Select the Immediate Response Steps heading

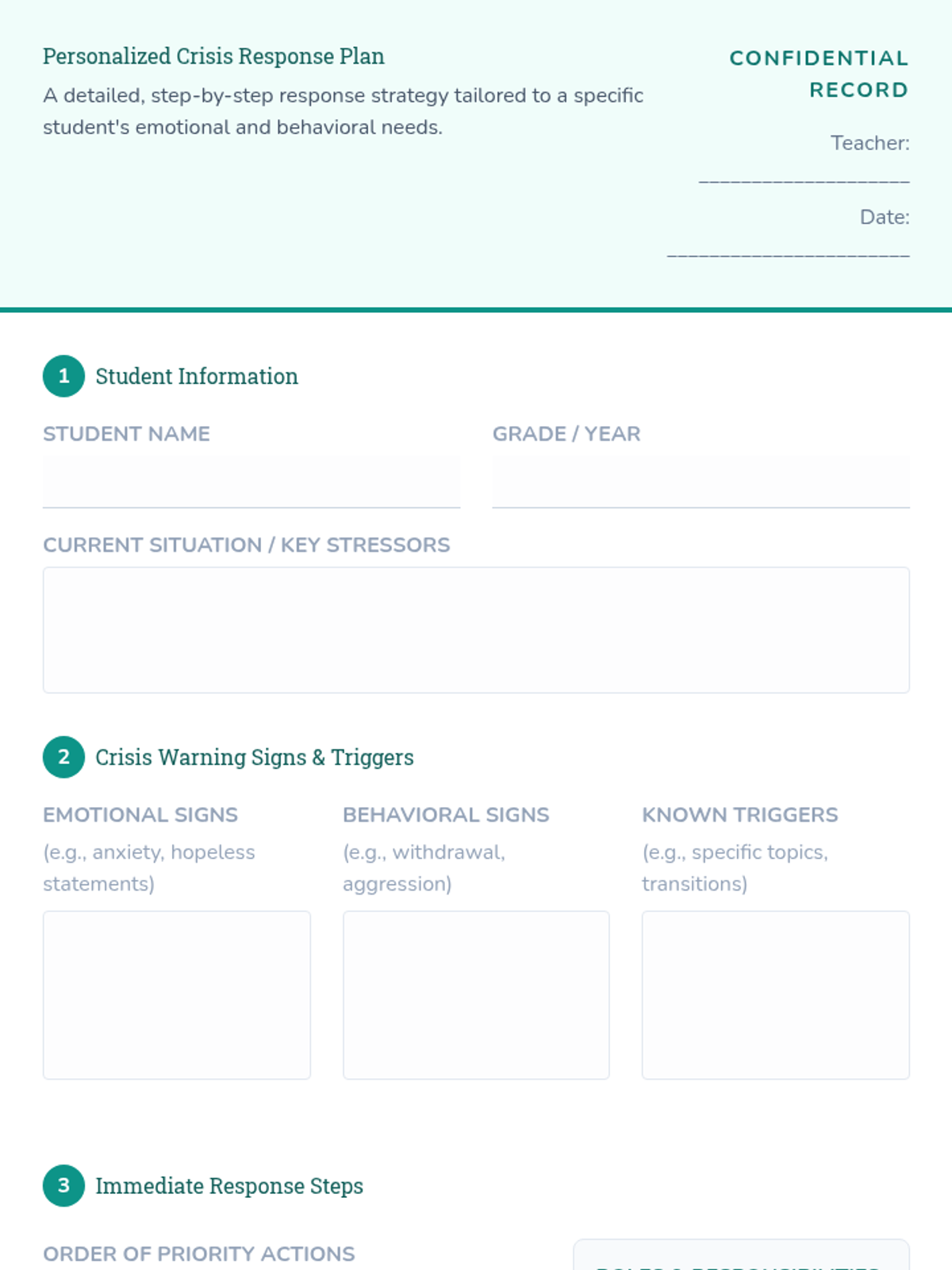tap(229, 1186)
